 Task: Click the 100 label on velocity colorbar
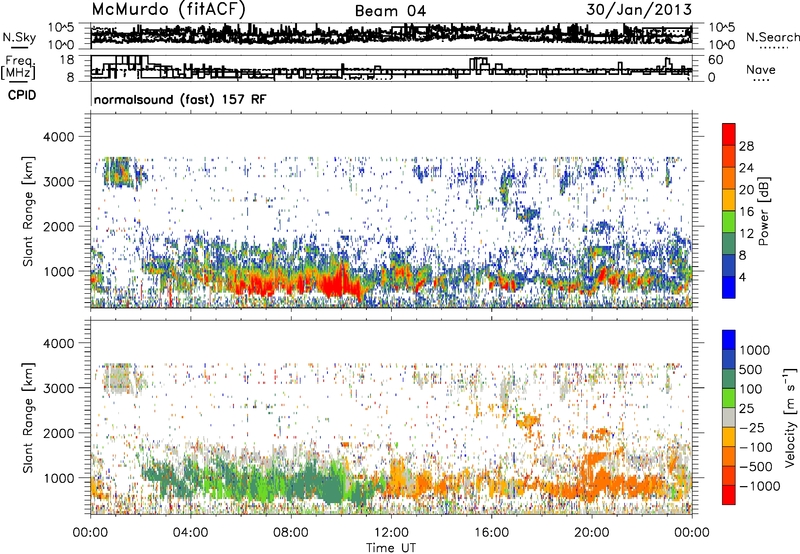pyautogui.click(x=751, y=389)
